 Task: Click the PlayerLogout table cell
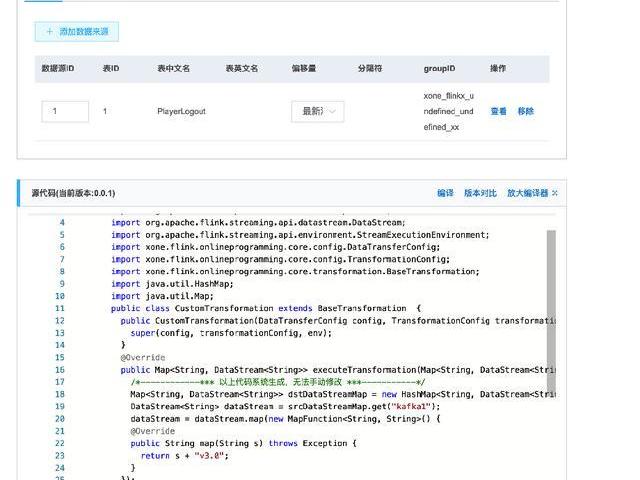(x=181, y=112)
